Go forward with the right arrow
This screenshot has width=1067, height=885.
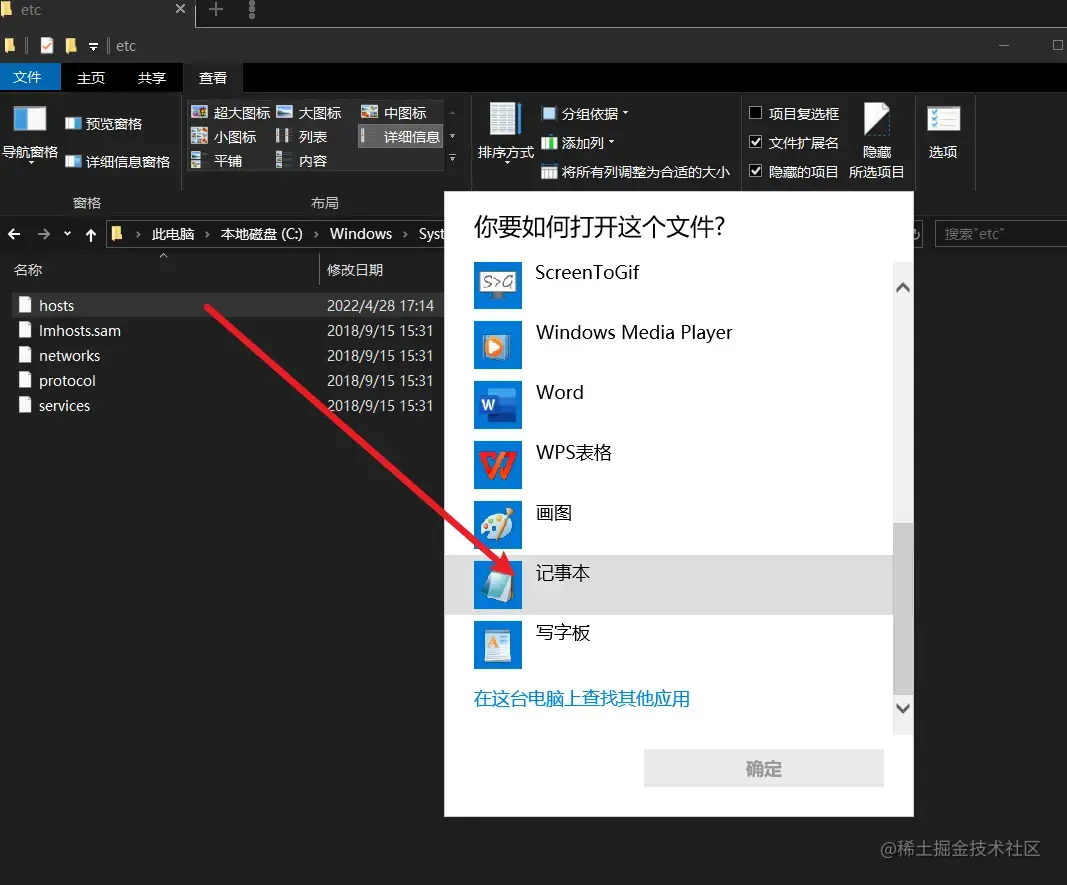44,234
